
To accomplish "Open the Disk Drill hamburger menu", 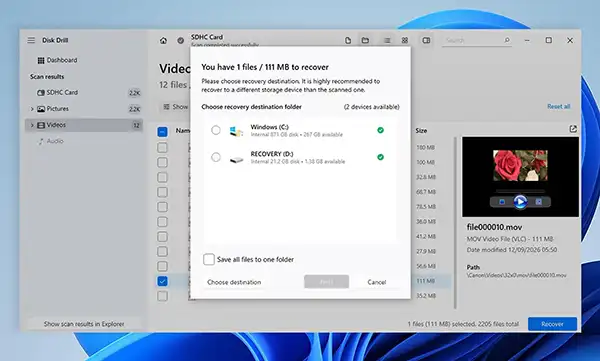I will pos(31,40).
